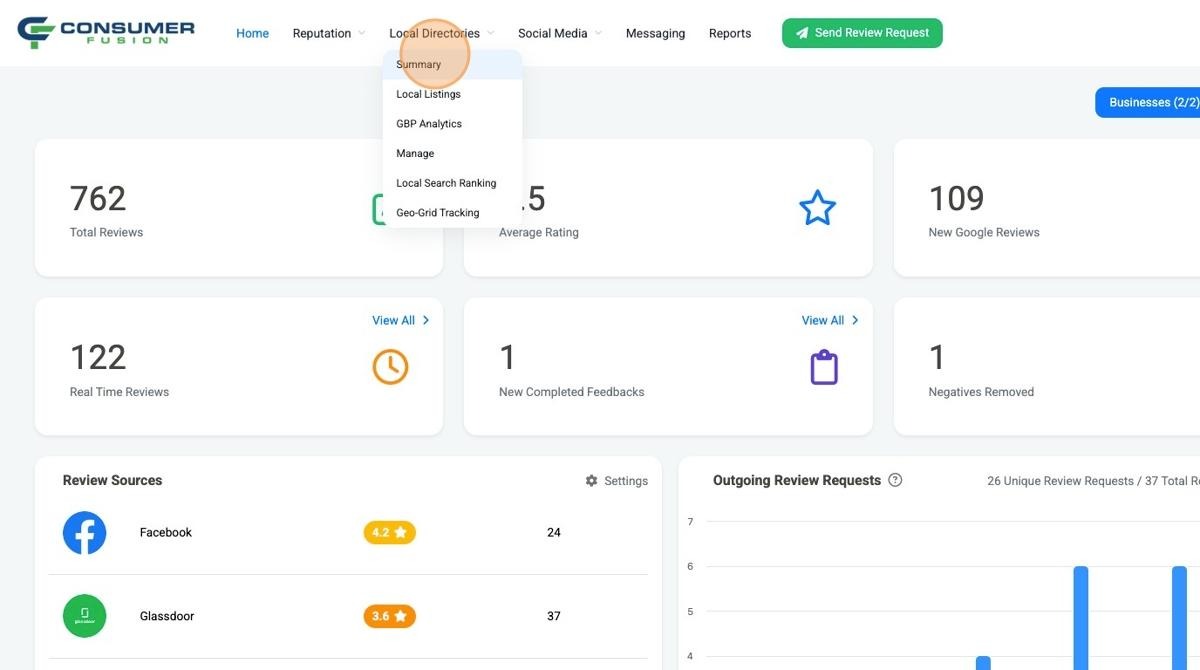Click the Facebook logo in Review Sources
The width and height of the screenshot is (1200, 670).
85,533
